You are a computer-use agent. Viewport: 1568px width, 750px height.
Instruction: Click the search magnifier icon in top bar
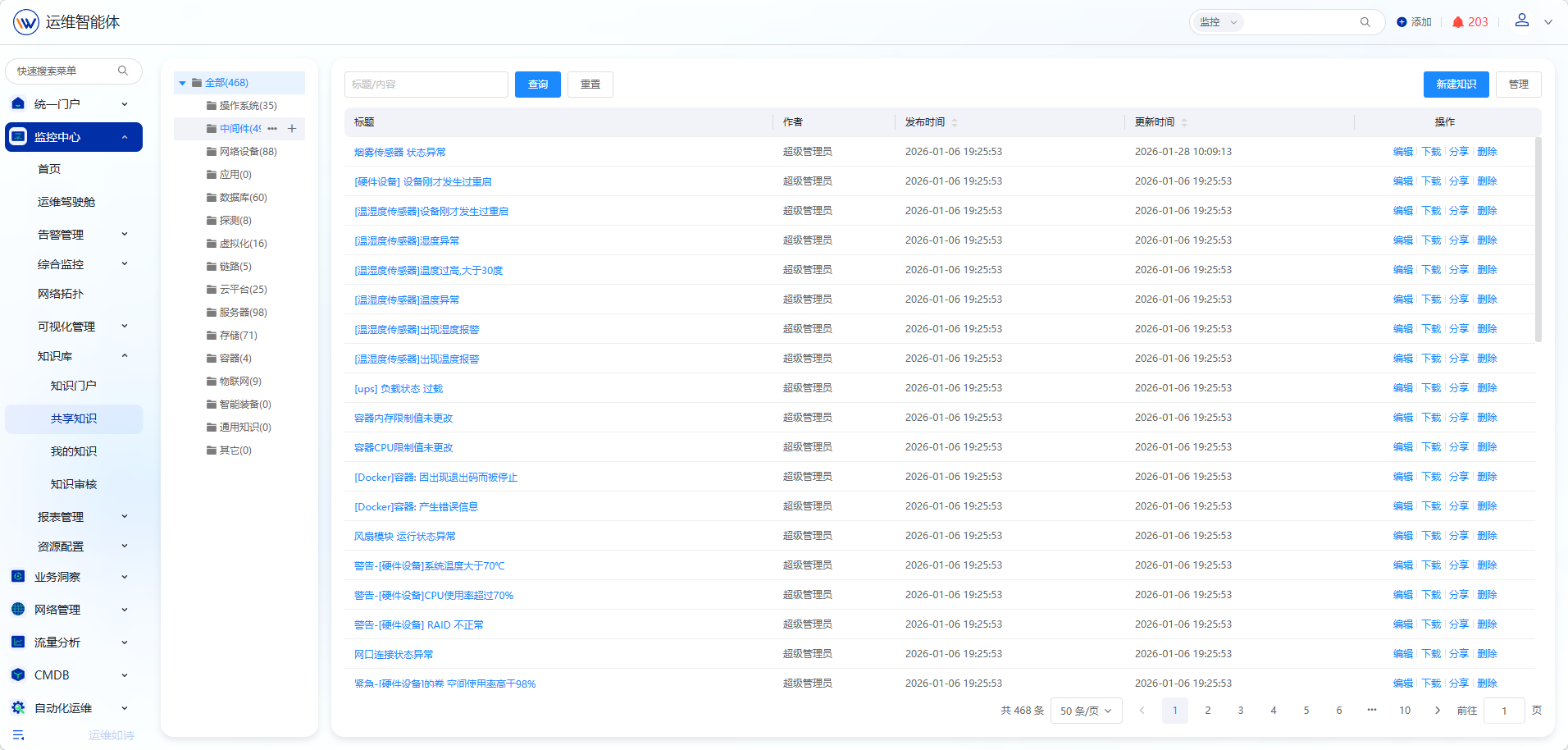pos(1365,22)
